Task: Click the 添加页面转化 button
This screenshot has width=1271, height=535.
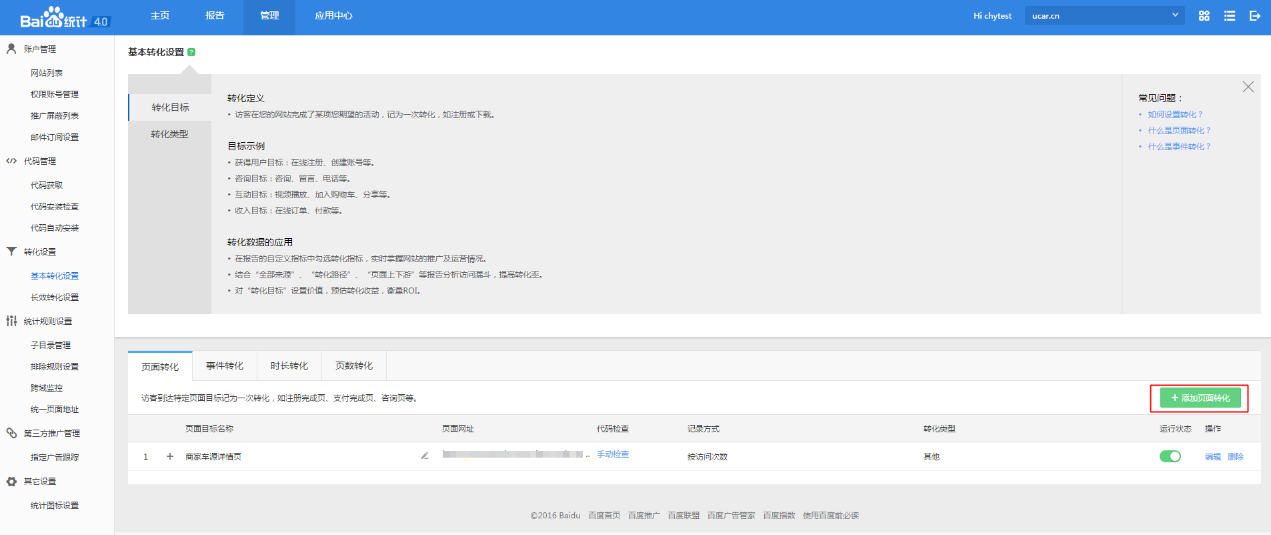Action: [x=1199, y=398]
